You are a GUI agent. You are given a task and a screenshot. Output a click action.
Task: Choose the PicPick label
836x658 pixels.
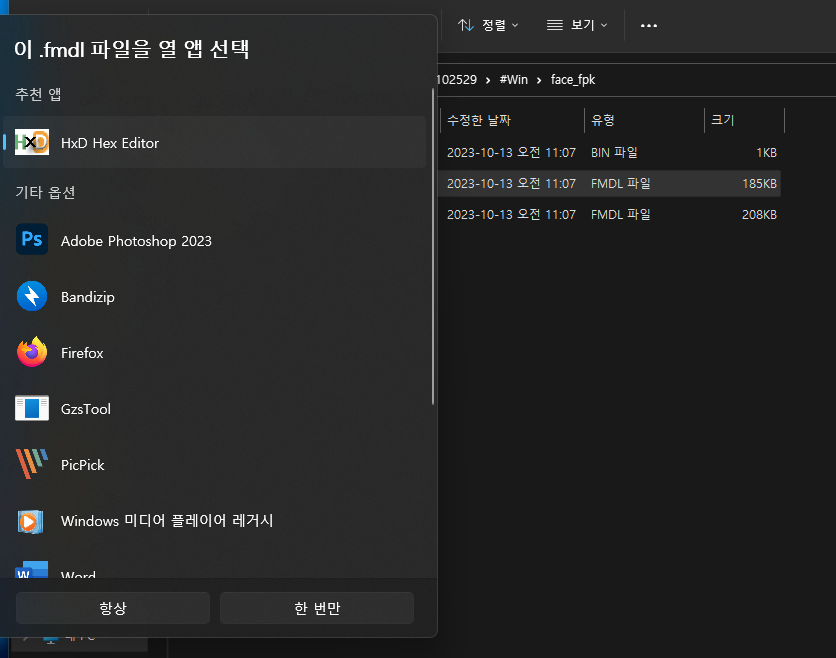(83, 465)
